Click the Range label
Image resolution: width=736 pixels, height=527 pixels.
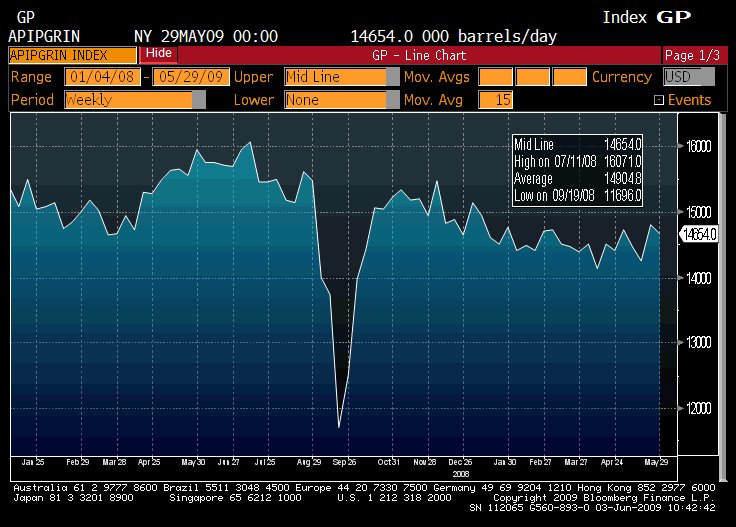(31, 77)
